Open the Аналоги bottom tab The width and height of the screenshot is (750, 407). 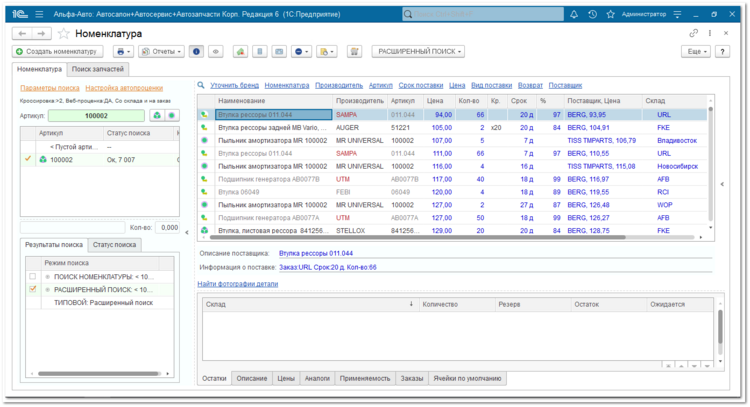(317, 378)
